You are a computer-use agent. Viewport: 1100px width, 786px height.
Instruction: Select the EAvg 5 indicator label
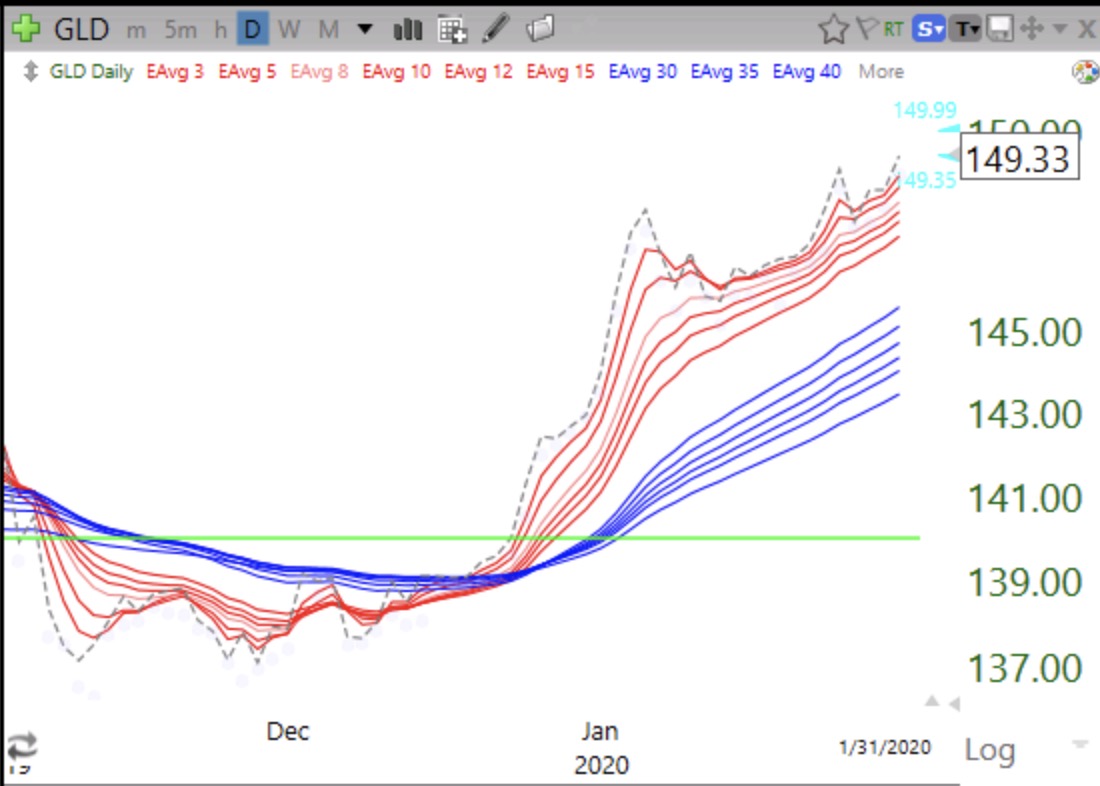click(247, 72)
